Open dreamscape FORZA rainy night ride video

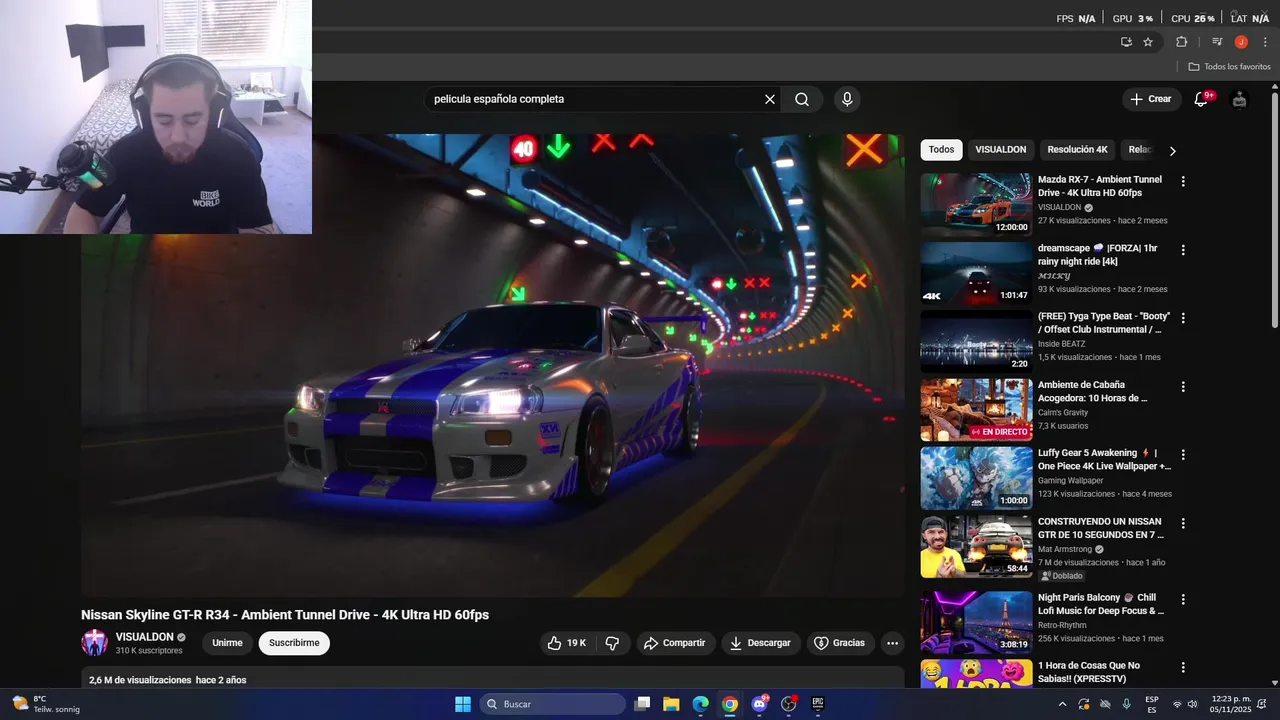[x=976, y=273]
